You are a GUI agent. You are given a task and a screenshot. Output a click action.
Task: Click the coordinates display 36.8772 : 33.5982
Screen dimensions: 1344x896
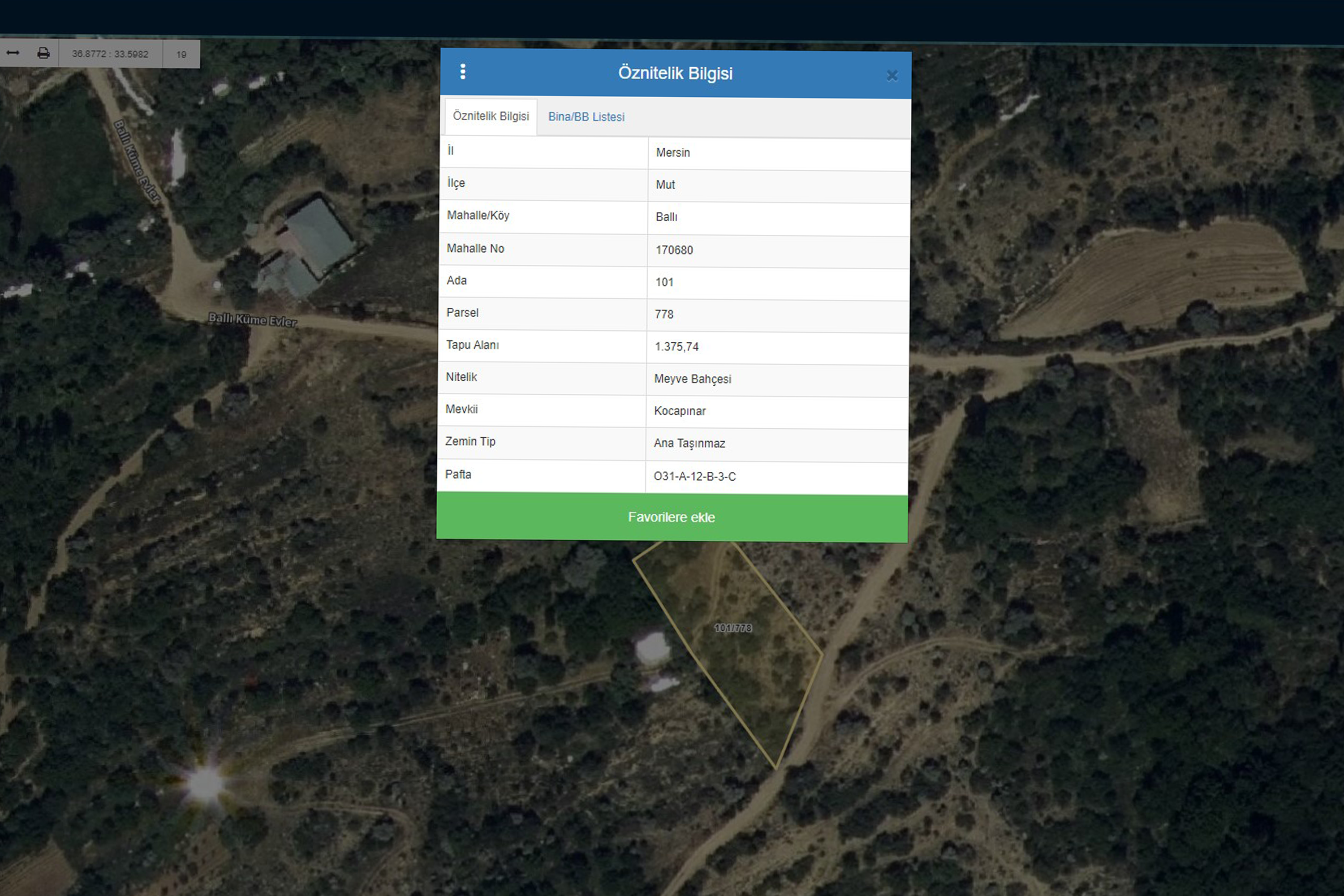[110, 54]
